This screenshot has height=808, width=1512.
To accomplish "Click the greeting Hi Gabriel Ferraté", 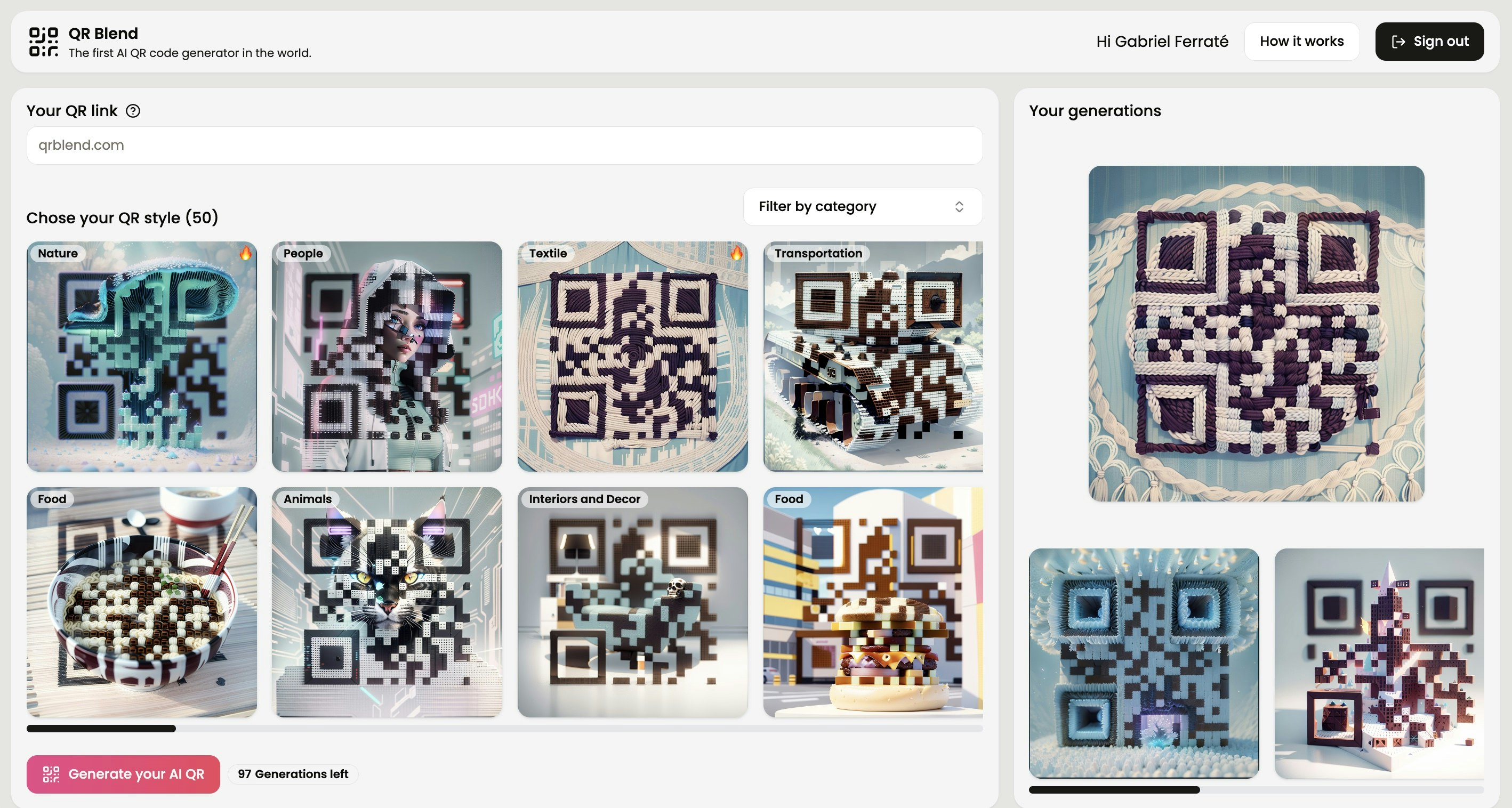I will click(x=1162, y=41).
